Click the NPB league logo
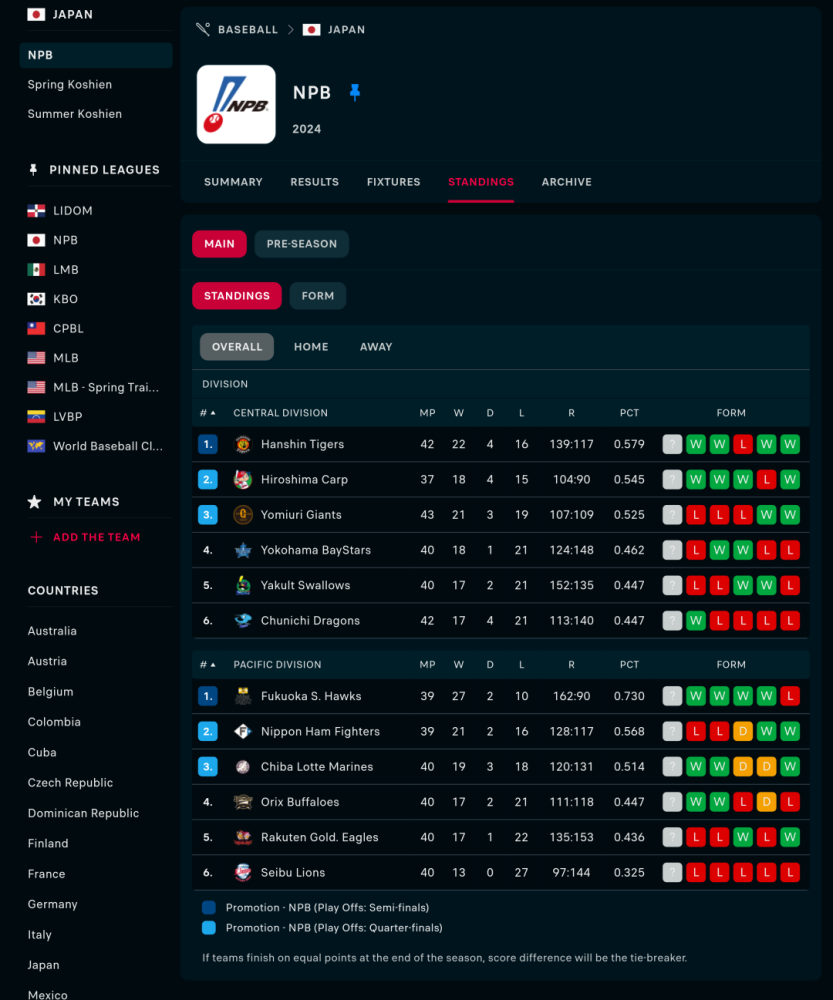 (236, 105)
